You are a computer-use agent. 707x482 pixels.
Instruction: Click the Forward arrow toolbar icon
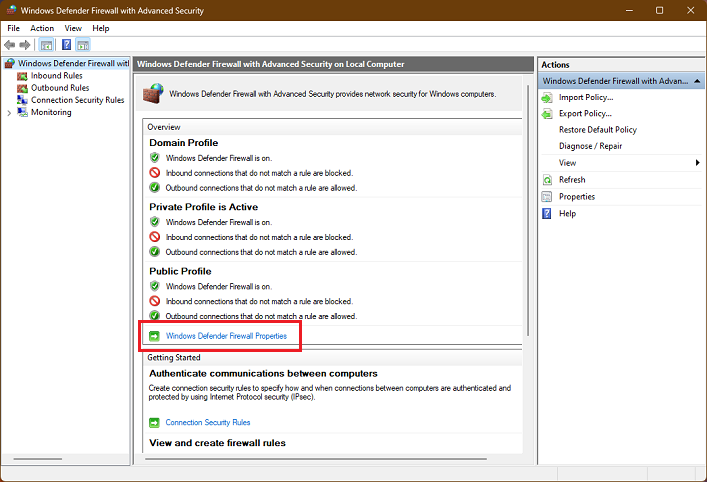(25, 45)
